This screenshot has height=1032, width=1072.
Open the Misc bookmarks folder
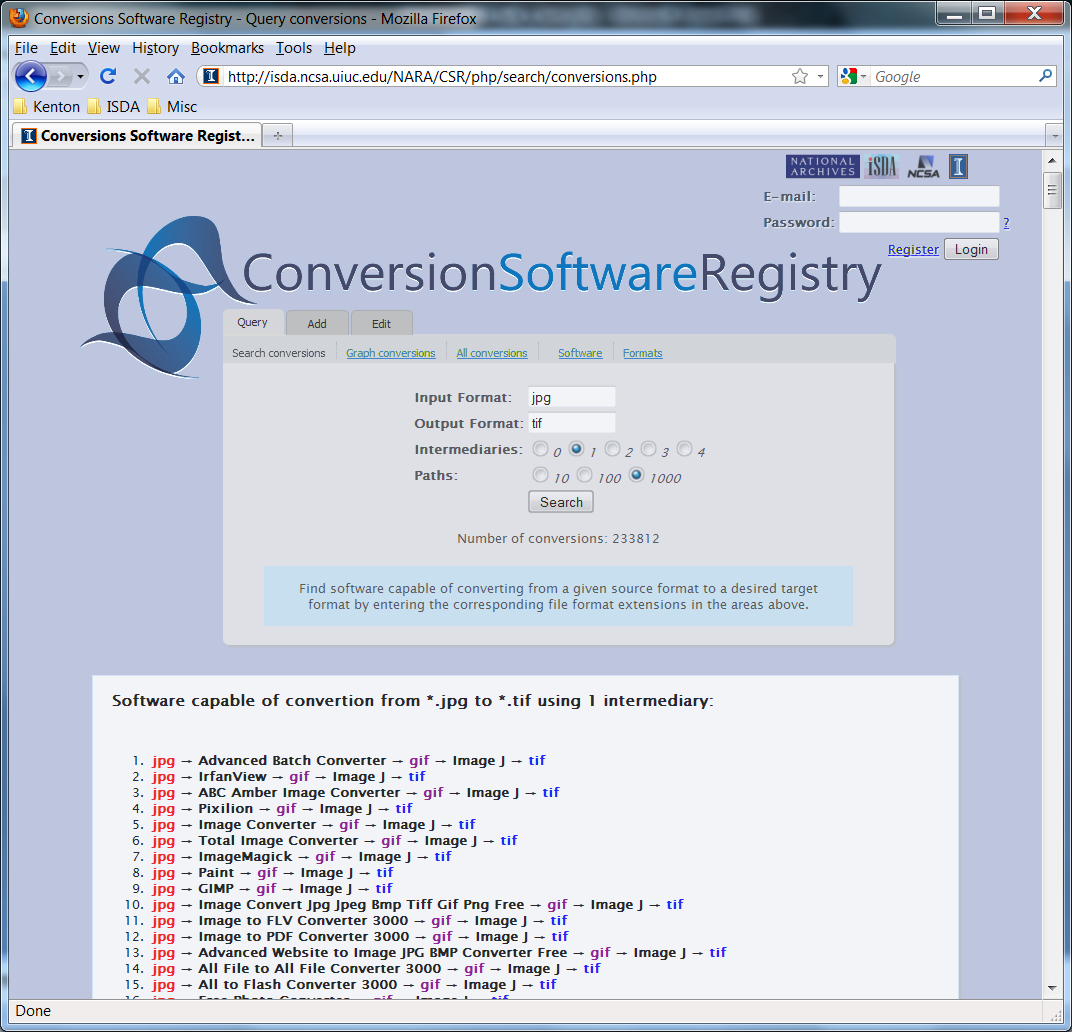pos(172,107)
